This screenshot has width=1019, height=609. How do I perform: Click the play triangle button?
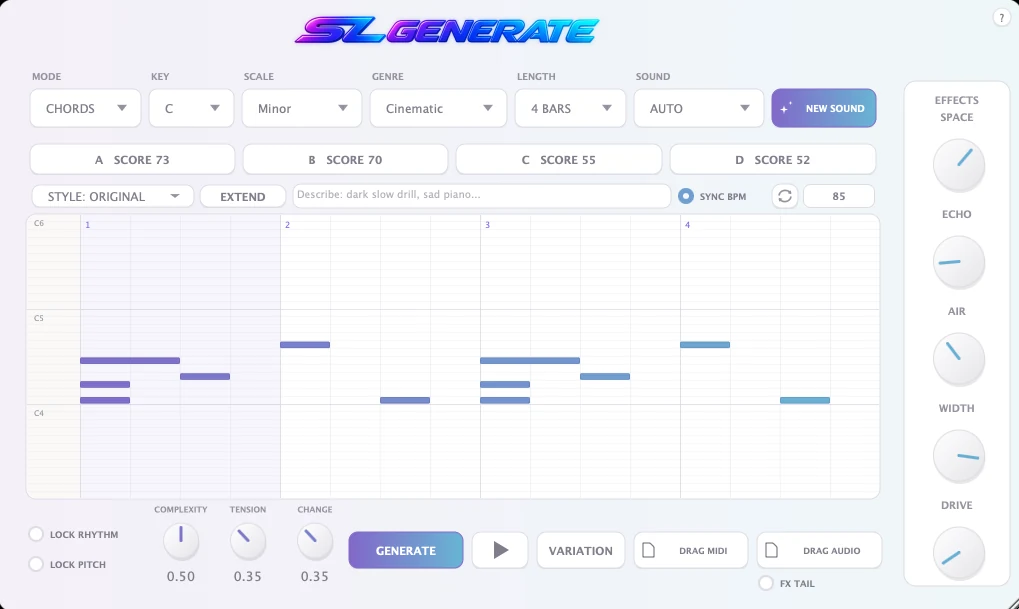[x=500, y=550]
